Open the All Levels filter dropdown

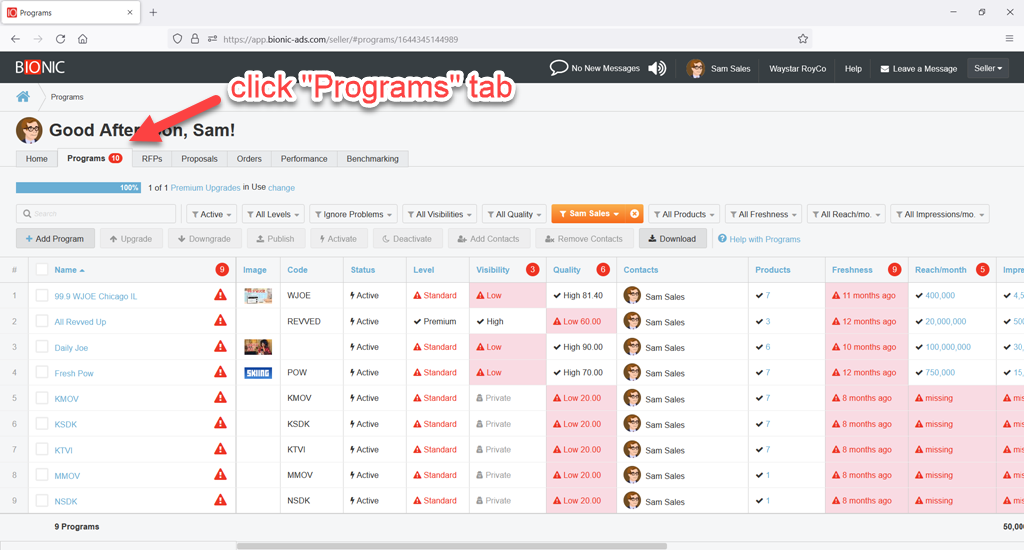tap(273, 214)
